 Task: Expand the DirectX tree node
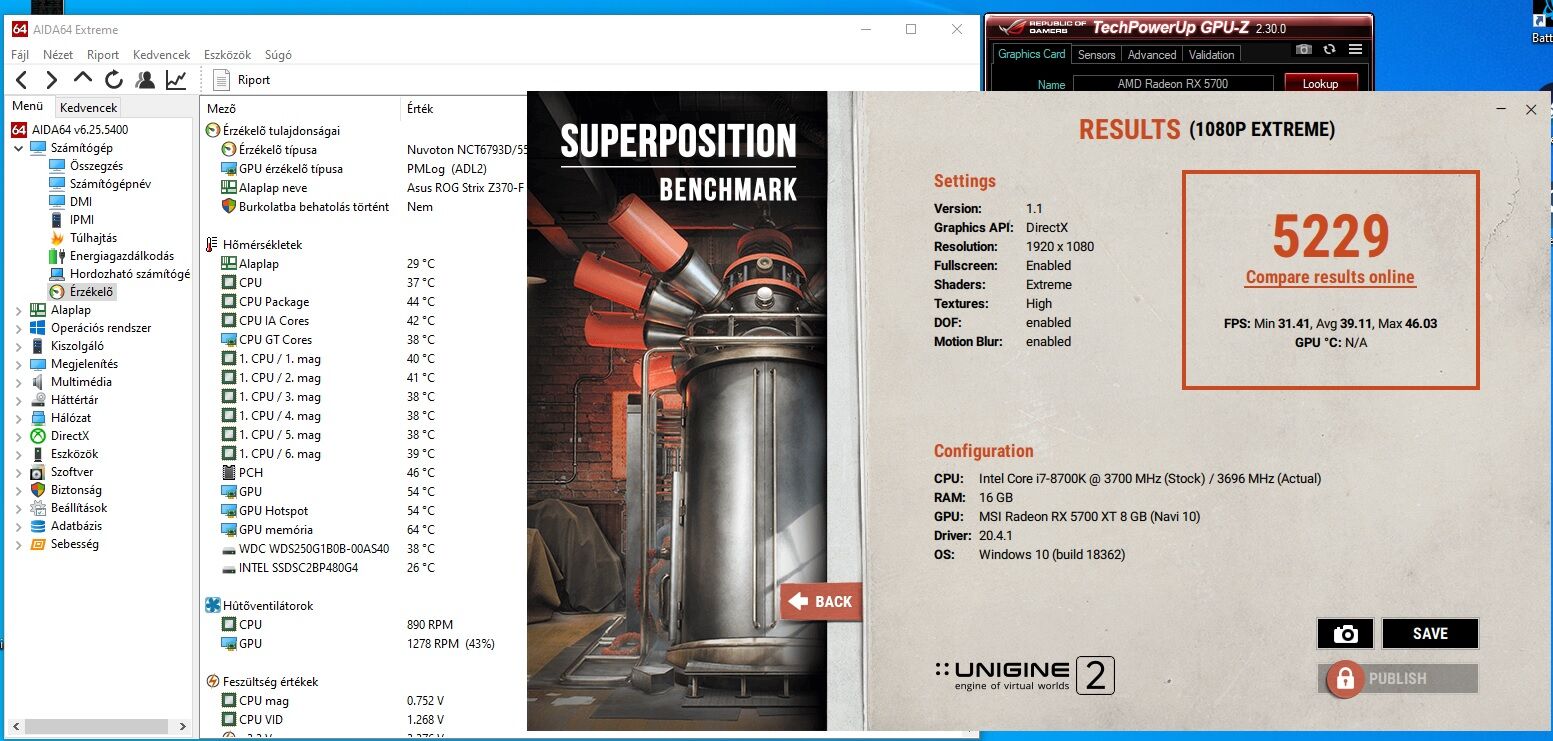19,436
